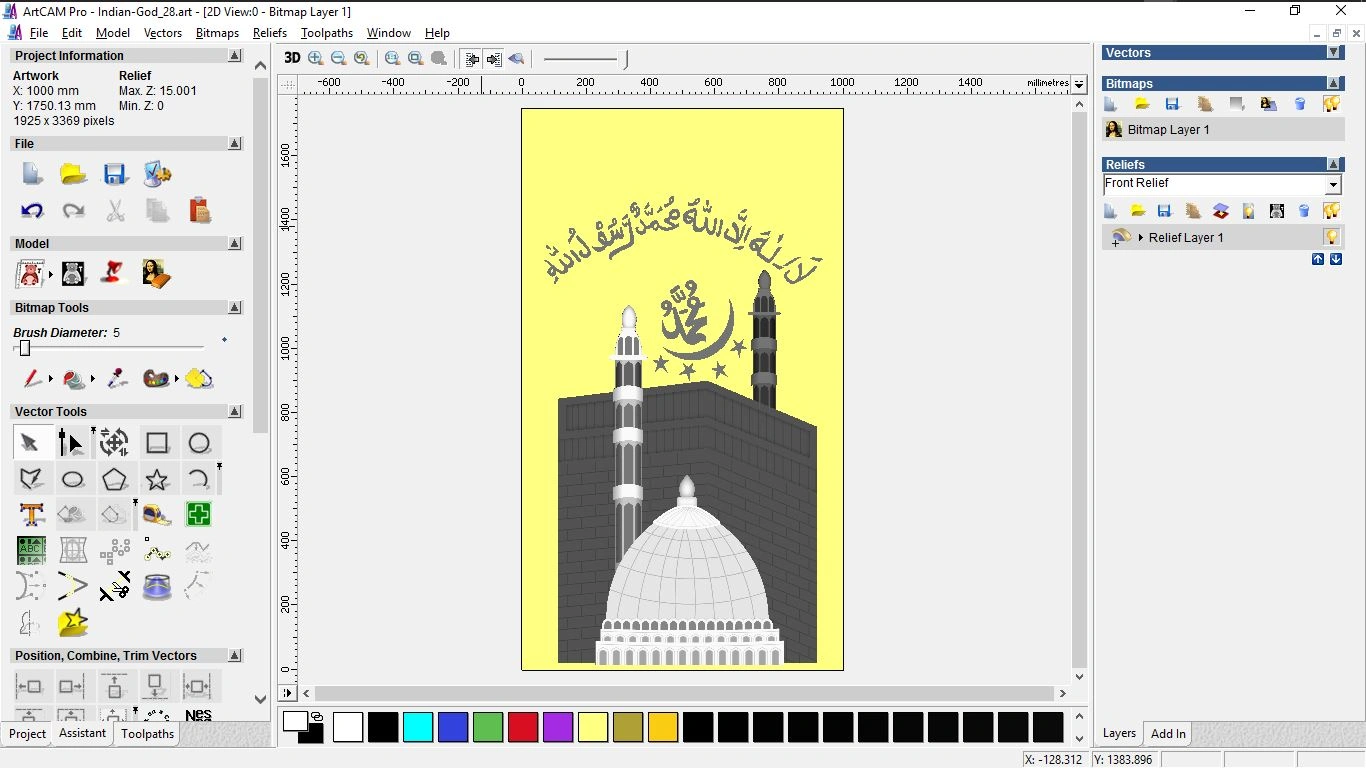Click the Create Rectangle vector tool
Viewport: 1366px width, 768px height.
(157, 443)
